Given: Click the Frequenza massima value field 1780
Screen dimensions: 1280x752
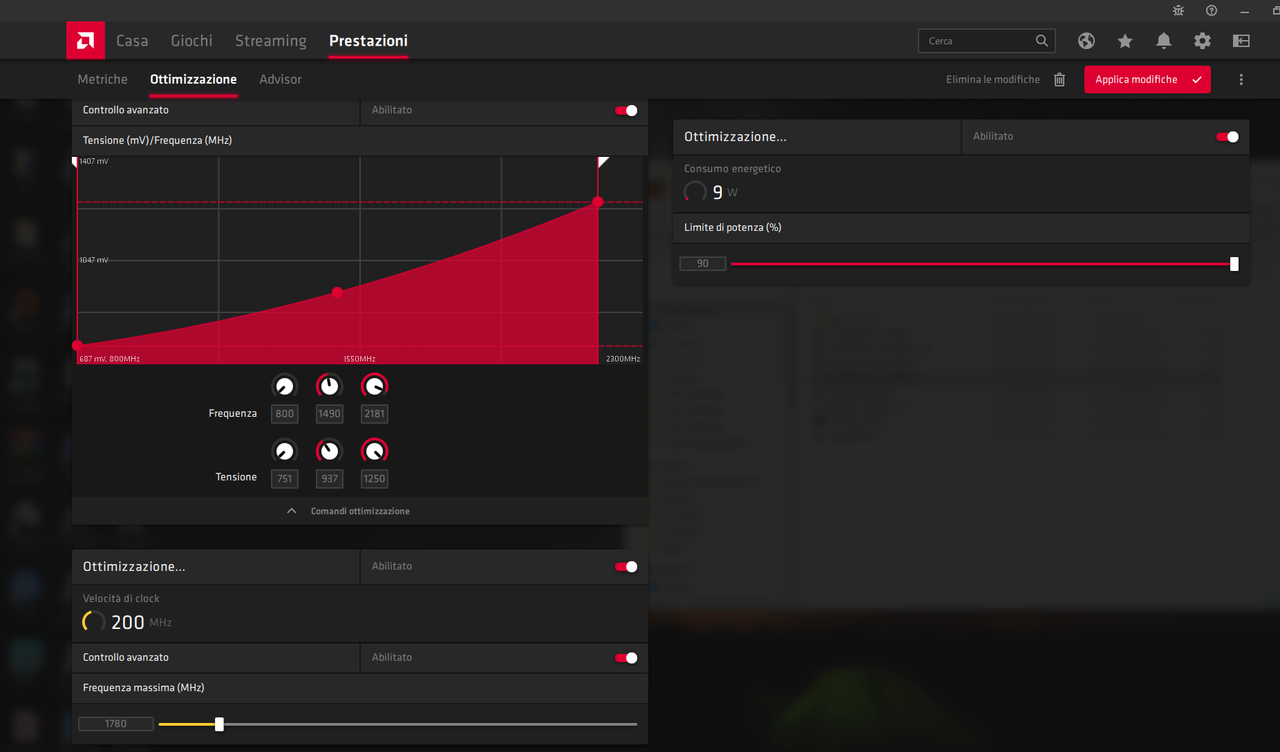Looking at the screenshot, I should click(x=116, y=724).
